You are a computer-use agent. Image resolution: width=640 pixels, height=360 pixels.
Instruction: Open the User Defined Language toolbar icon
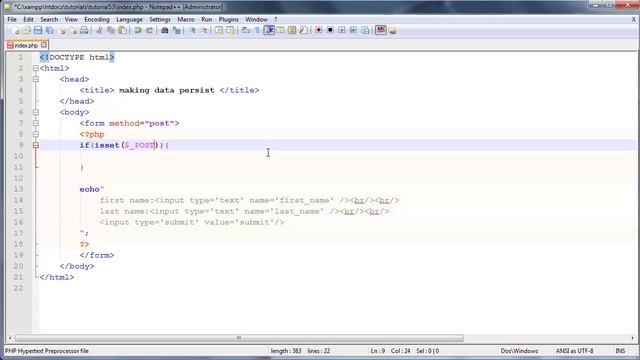click(x=280, y=30)
